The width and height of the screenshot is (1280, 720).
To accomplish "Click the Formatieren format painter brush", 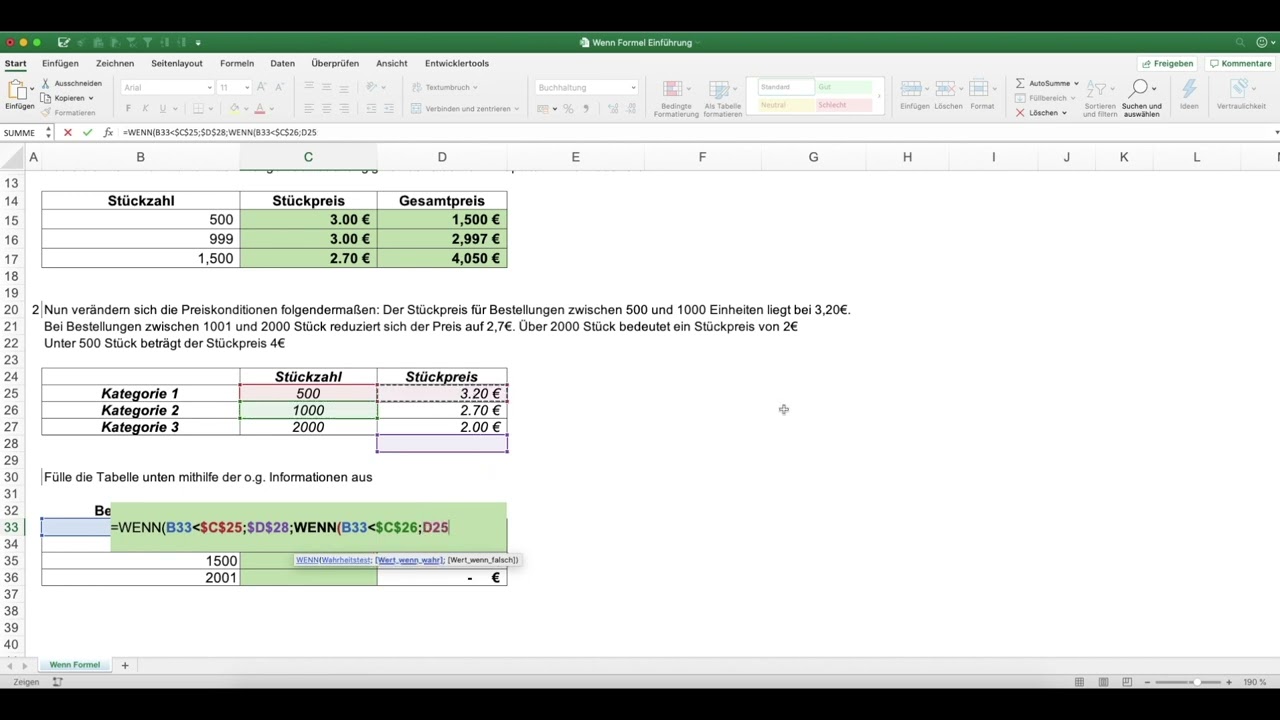I will (x=69, y=113).
